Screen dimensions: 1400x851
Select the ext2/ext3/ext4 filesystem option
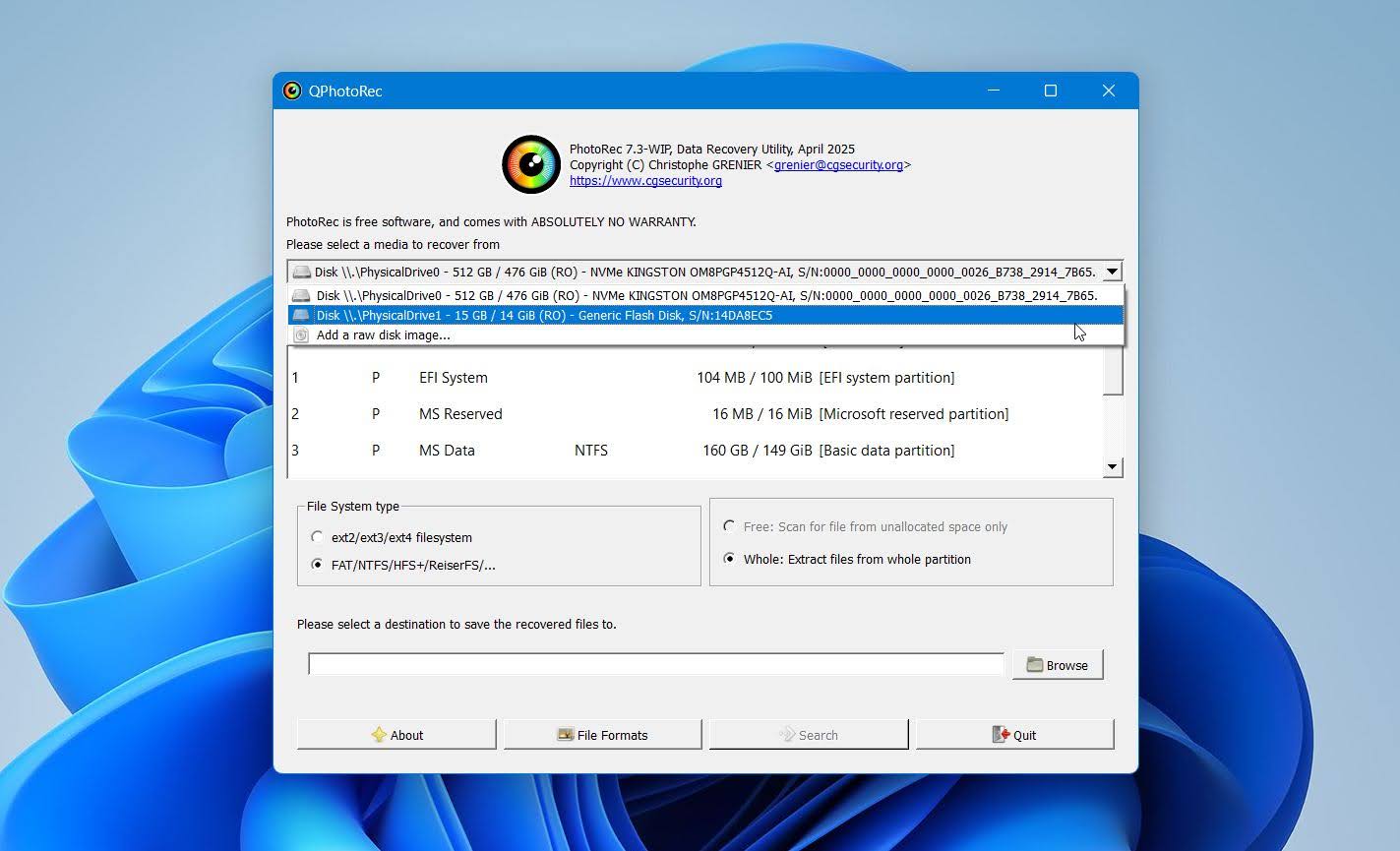click(x=317, y=536)
